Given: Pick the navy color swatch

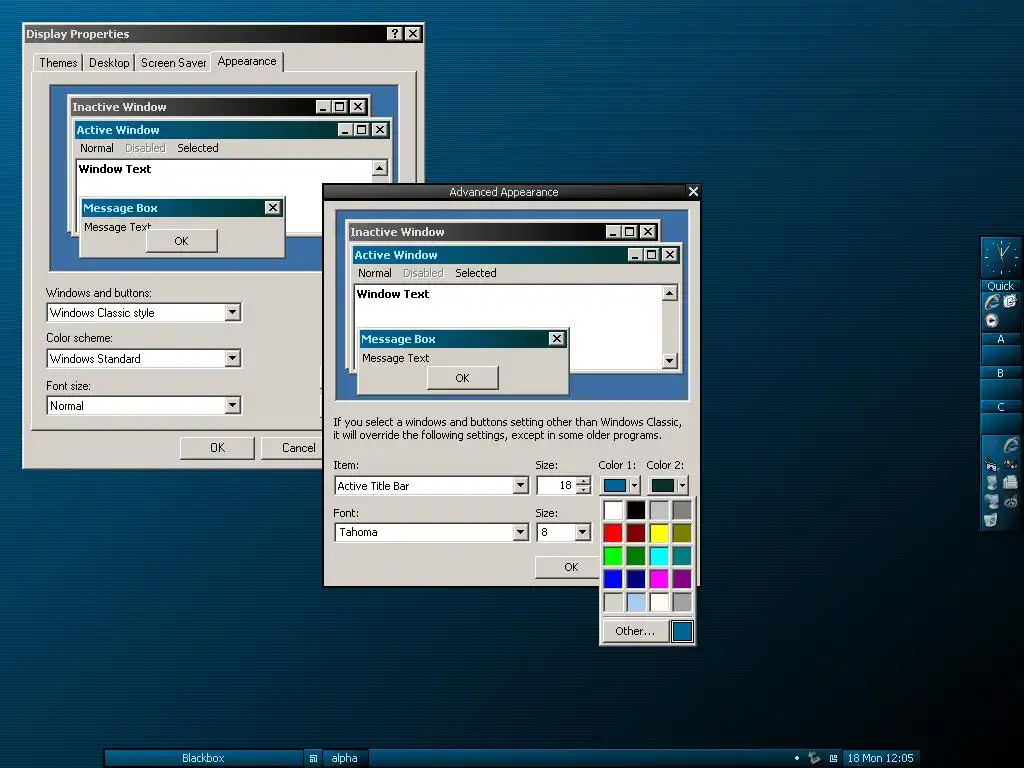Looking at the screenshot, I should tap(636, 579).
